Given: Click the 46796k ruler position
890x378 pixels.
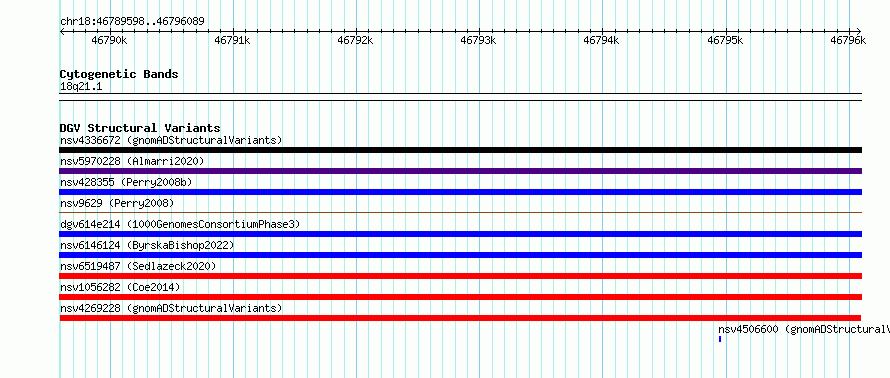Looking at the screenshot, I should click(x=849, y=40).
